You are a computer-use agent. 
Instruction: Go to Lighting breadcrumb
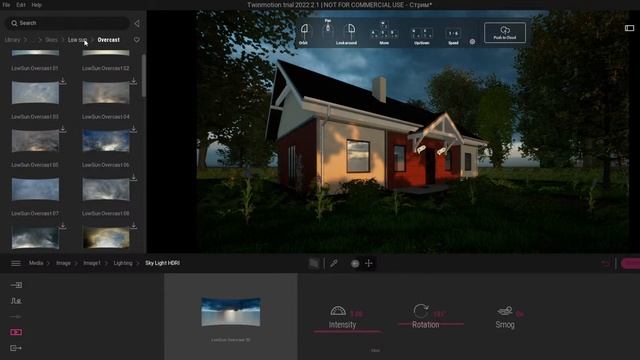point(123,263)
